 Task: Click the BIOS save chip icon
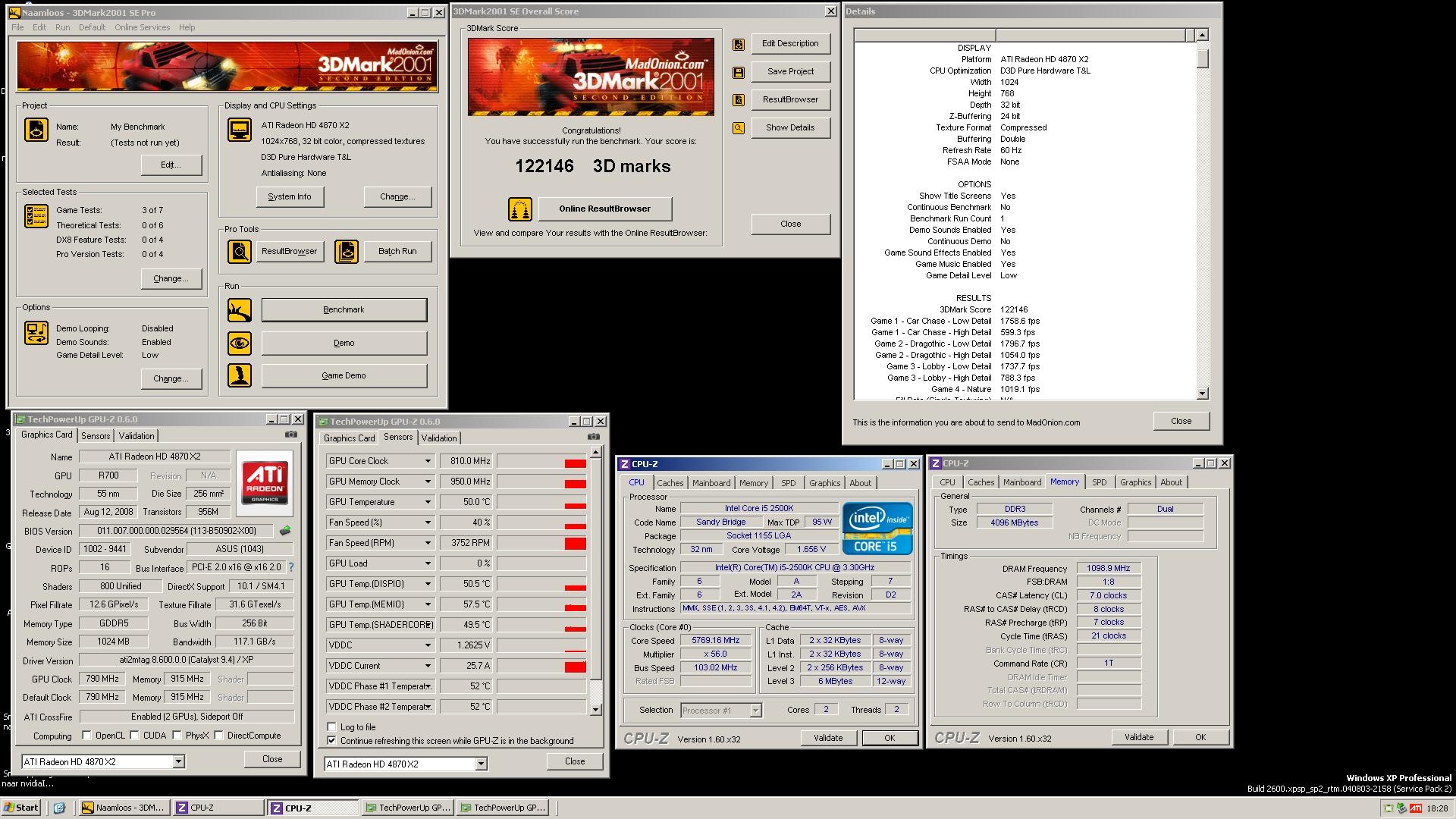click(285, 531)
